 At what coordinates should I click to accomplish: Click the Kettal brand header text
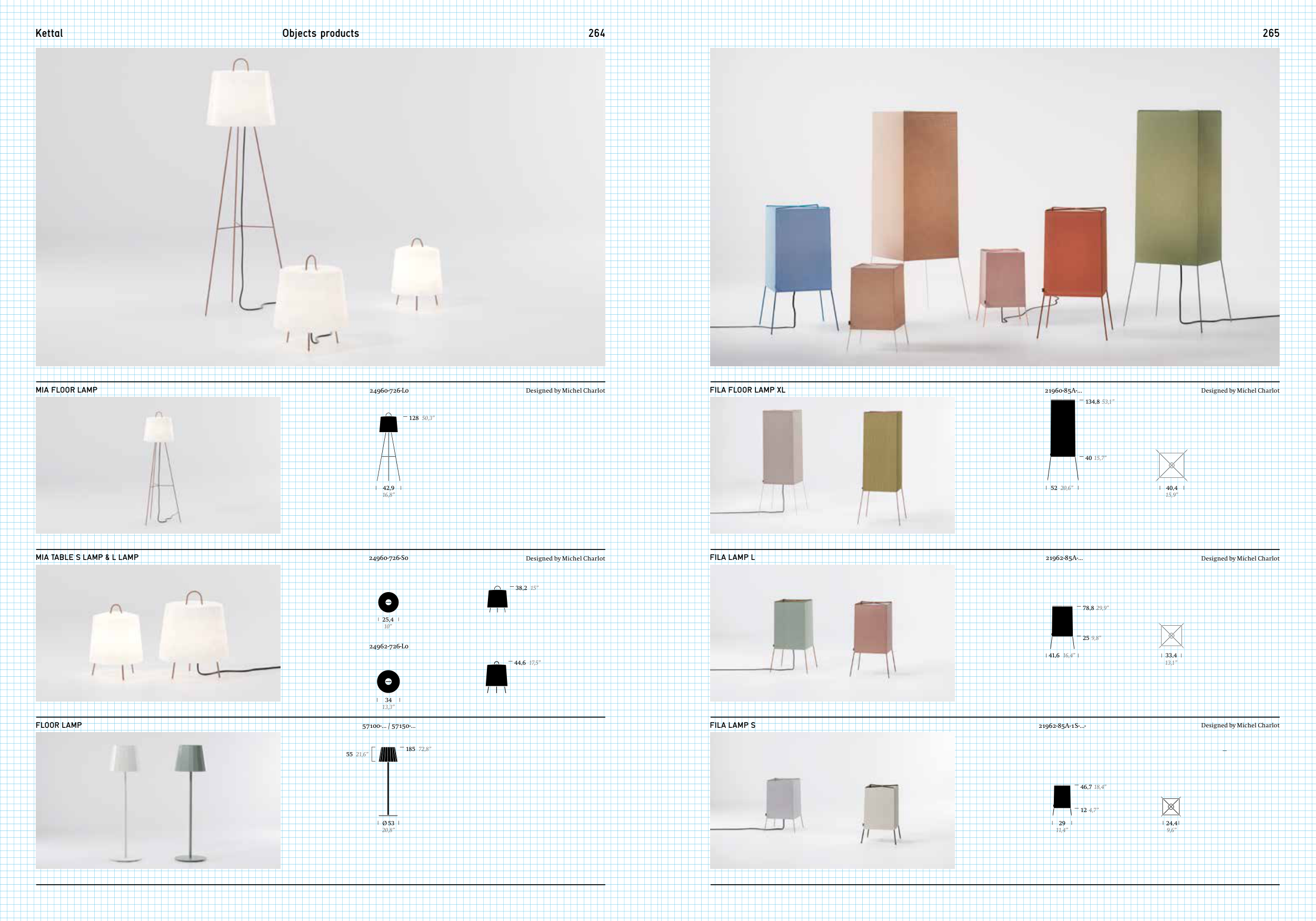pos(49,33)
